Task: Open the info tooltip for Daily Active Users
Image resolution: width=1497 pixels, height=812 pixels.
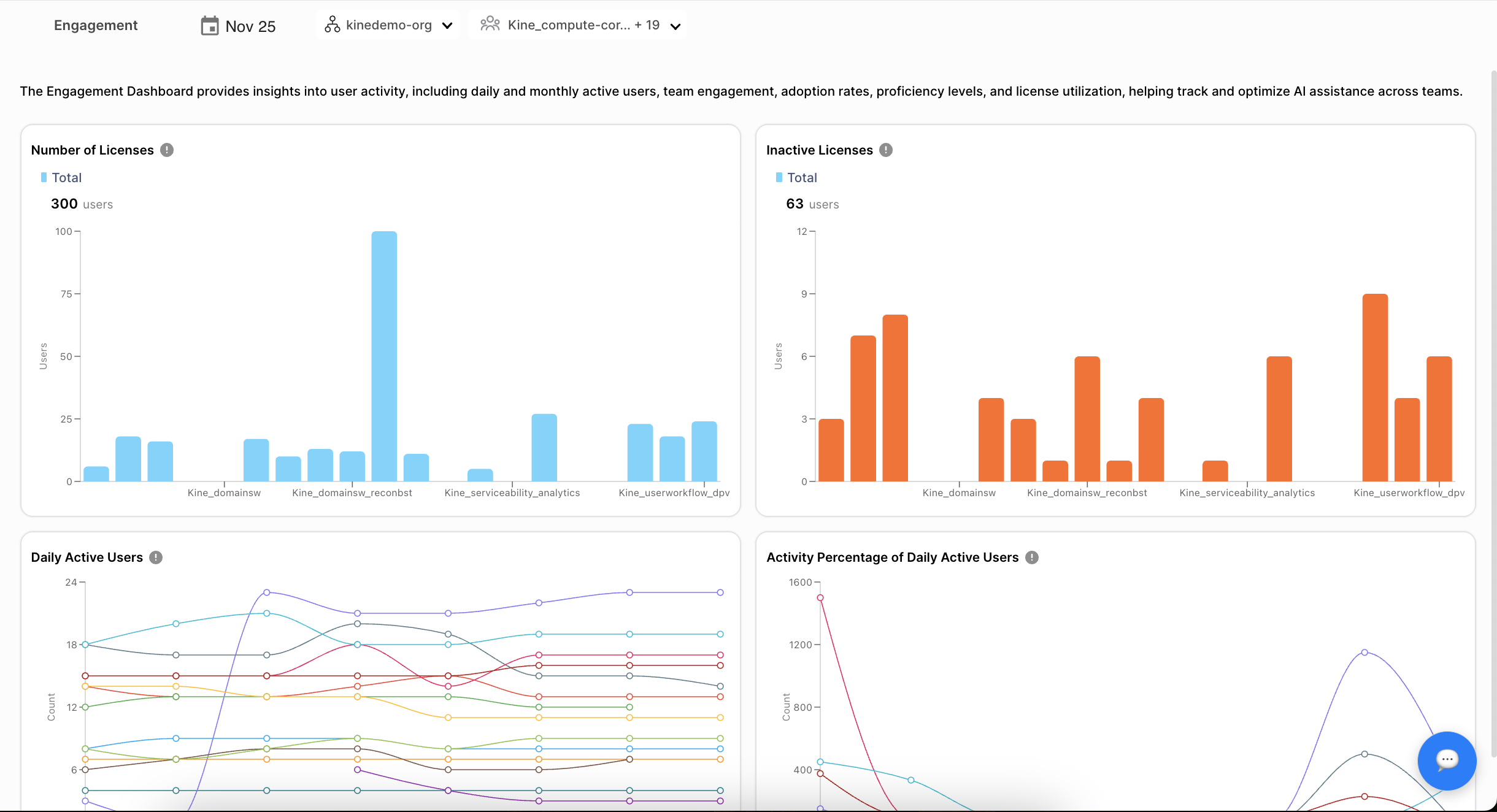Action: (155, 557)
